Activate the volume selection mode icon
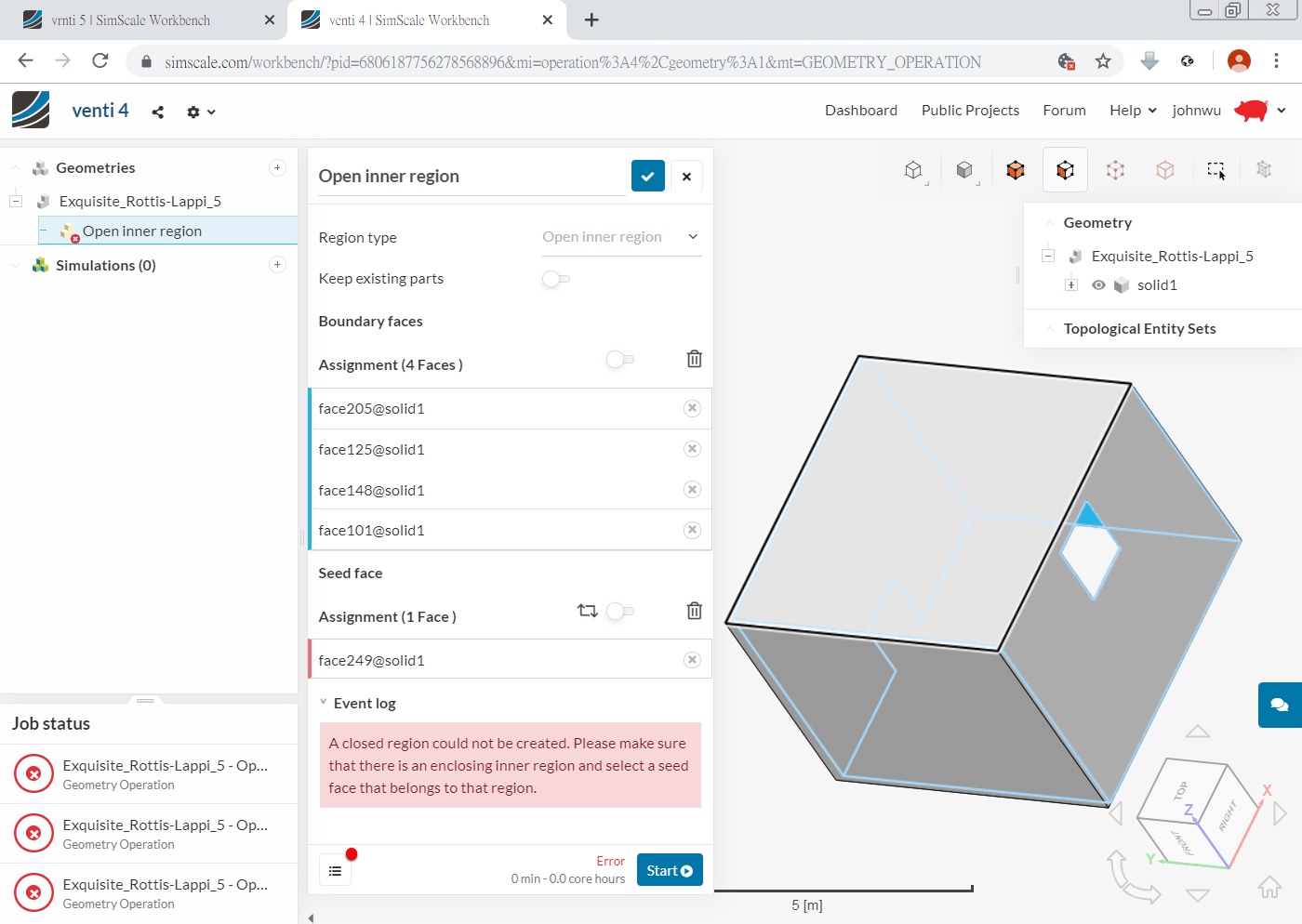The image size is (1302, 924). pyautogui.click(x=1015, y=169)
